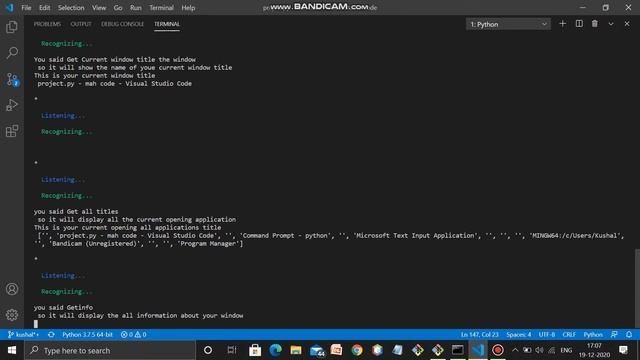Click the VS Code logo in title bar

(9, 7)
